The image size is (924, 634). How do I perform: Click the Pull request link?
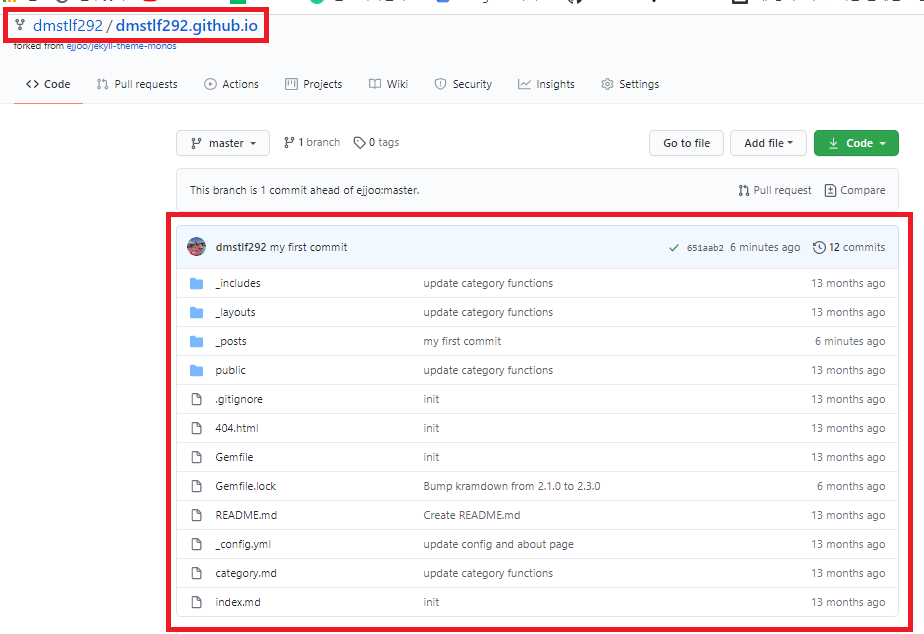[x=775, y=190]
